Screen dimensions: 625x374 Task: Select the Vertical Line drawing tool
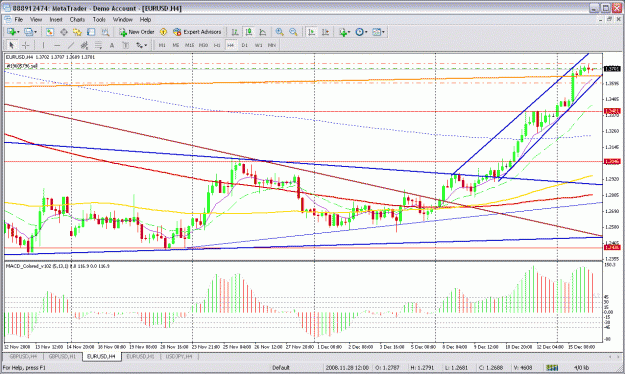(x=43, y=45)
